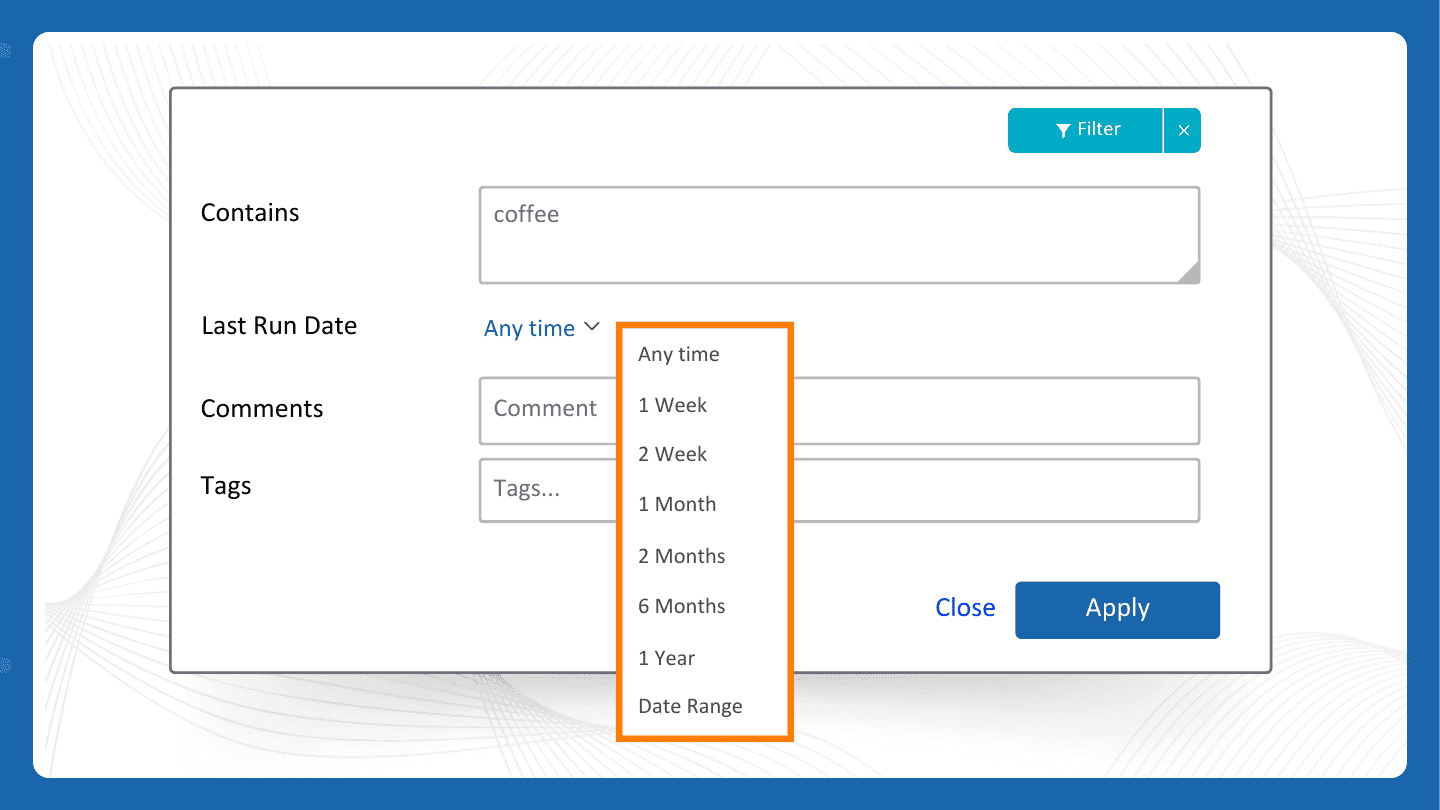Click into the Comment input field

(x=839, y=410)
